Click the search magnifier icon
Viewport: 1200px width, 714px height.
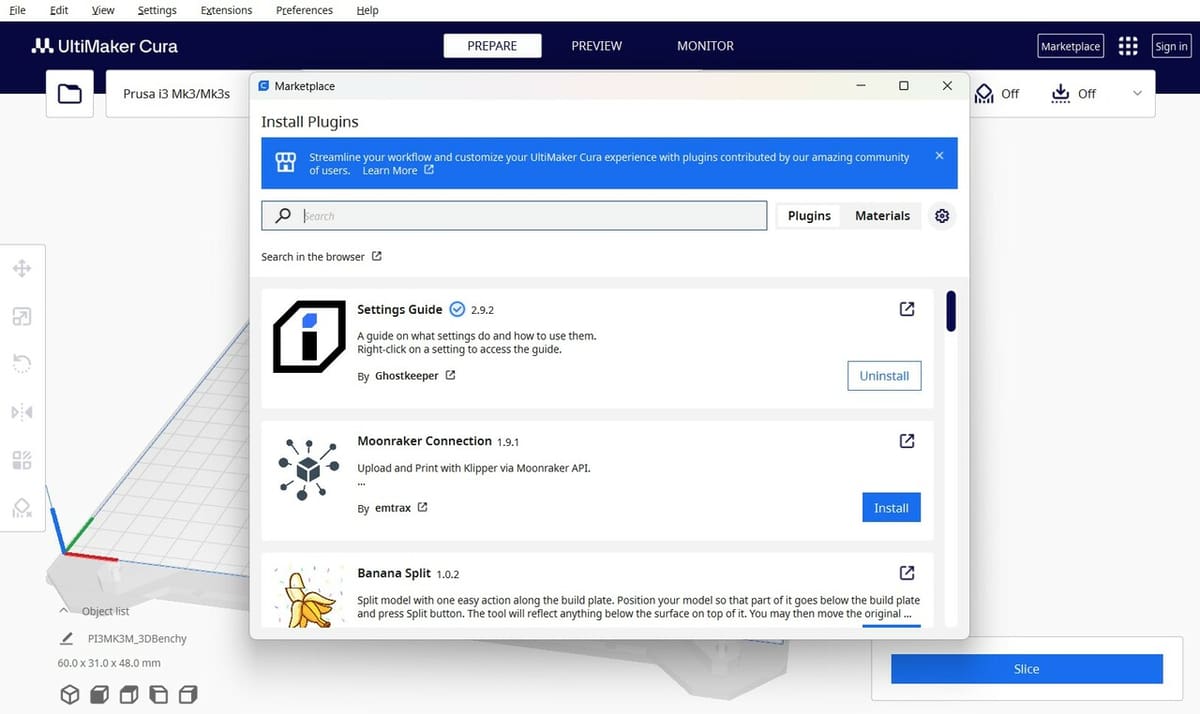click(x=283, y=216)
